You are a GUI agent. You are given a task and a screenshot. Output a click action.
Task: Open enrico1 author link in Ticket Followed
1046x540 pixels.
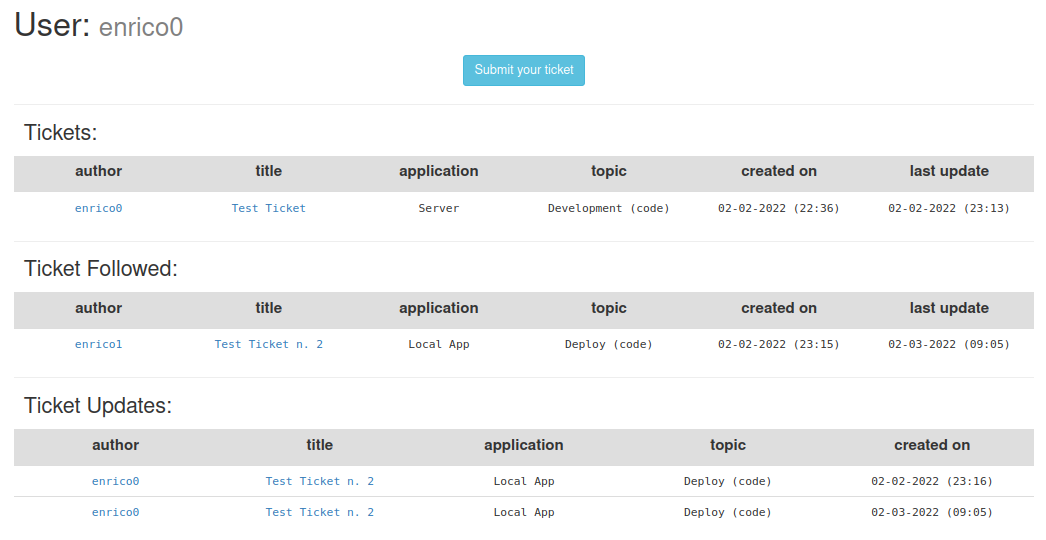(99, 344)
